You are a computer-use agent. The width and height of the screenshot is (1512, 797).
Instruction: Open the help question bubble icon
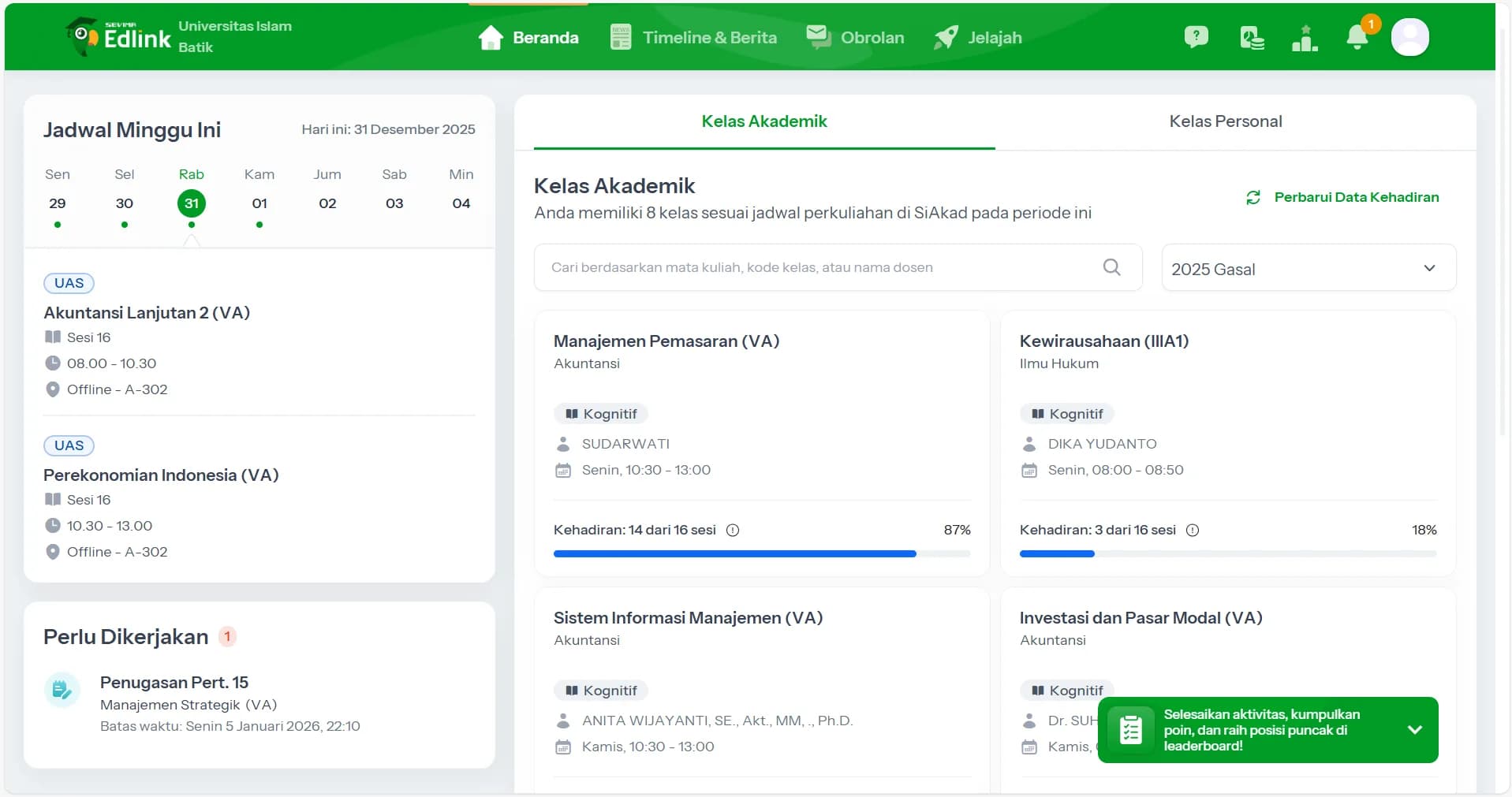tap(1196, 37)
